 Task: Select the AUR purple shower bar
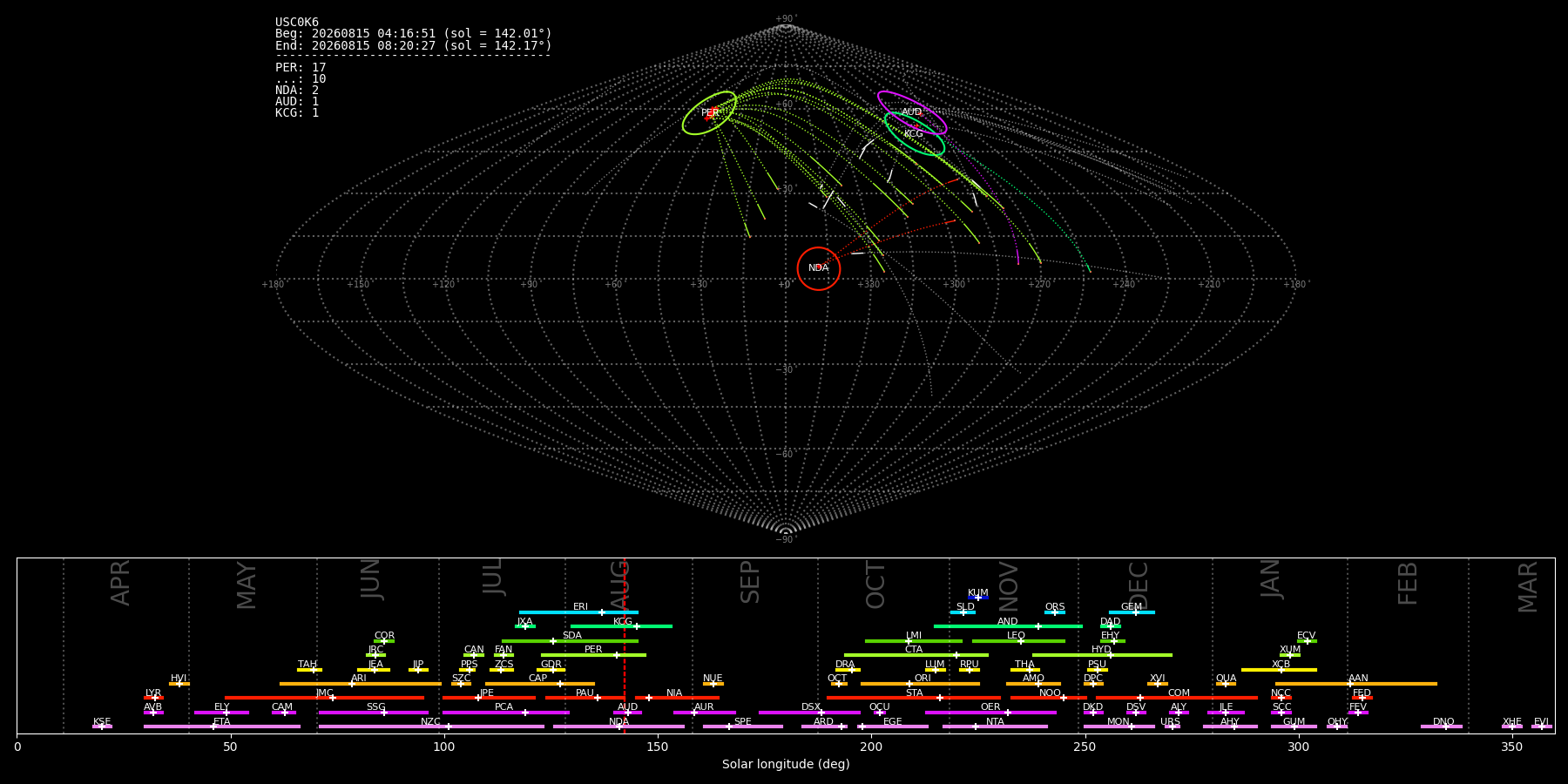[x=704, y=713]
